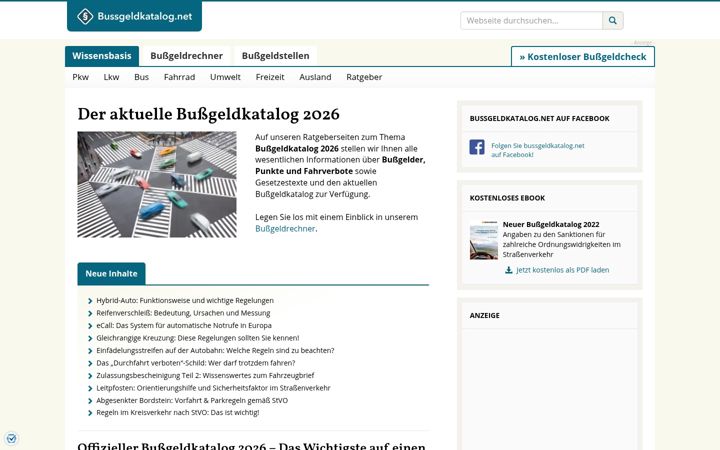Open the Ausland menu item

pyautogui.click(x=315, y=77)
